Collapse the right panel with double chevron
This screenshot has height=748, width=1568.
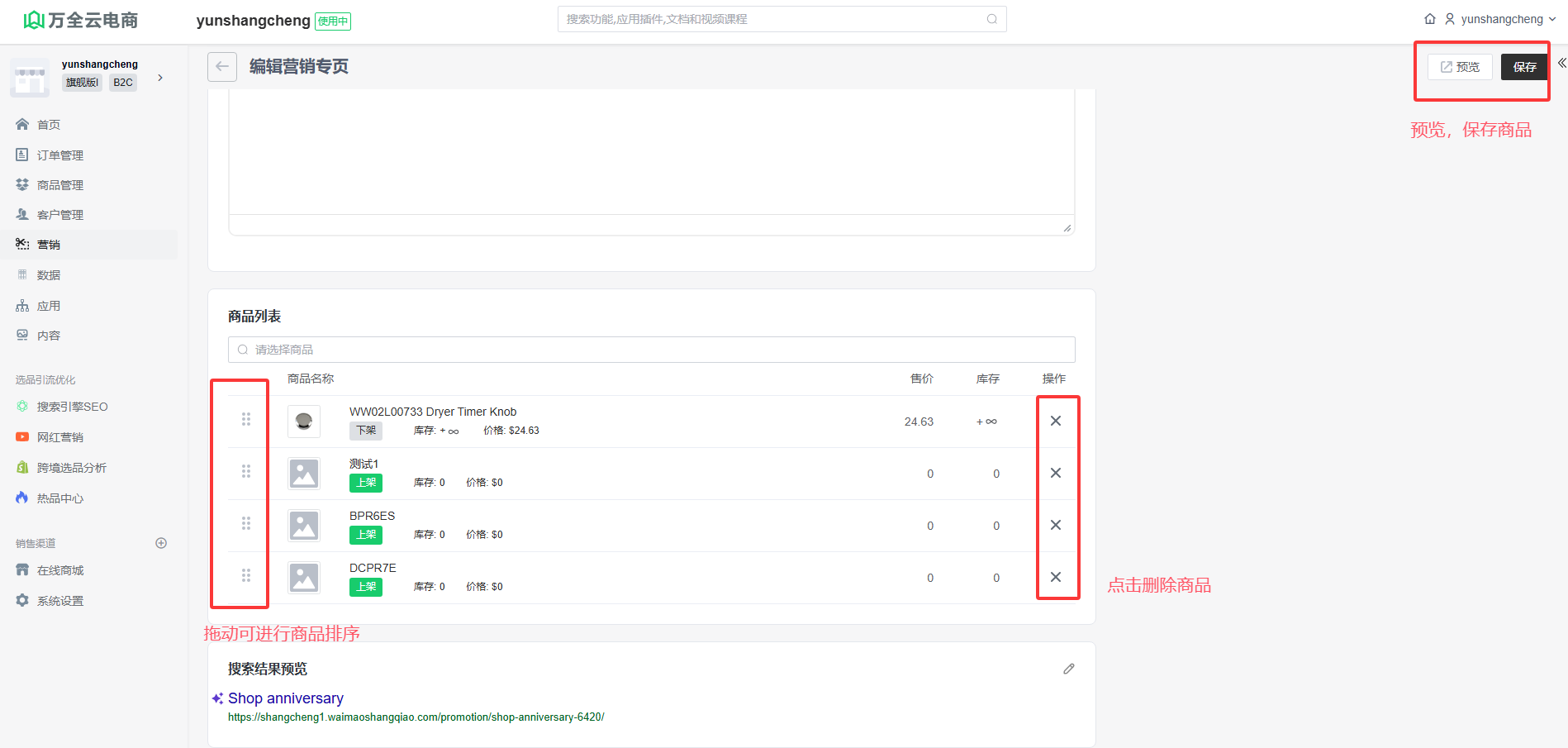(1561, 63)
